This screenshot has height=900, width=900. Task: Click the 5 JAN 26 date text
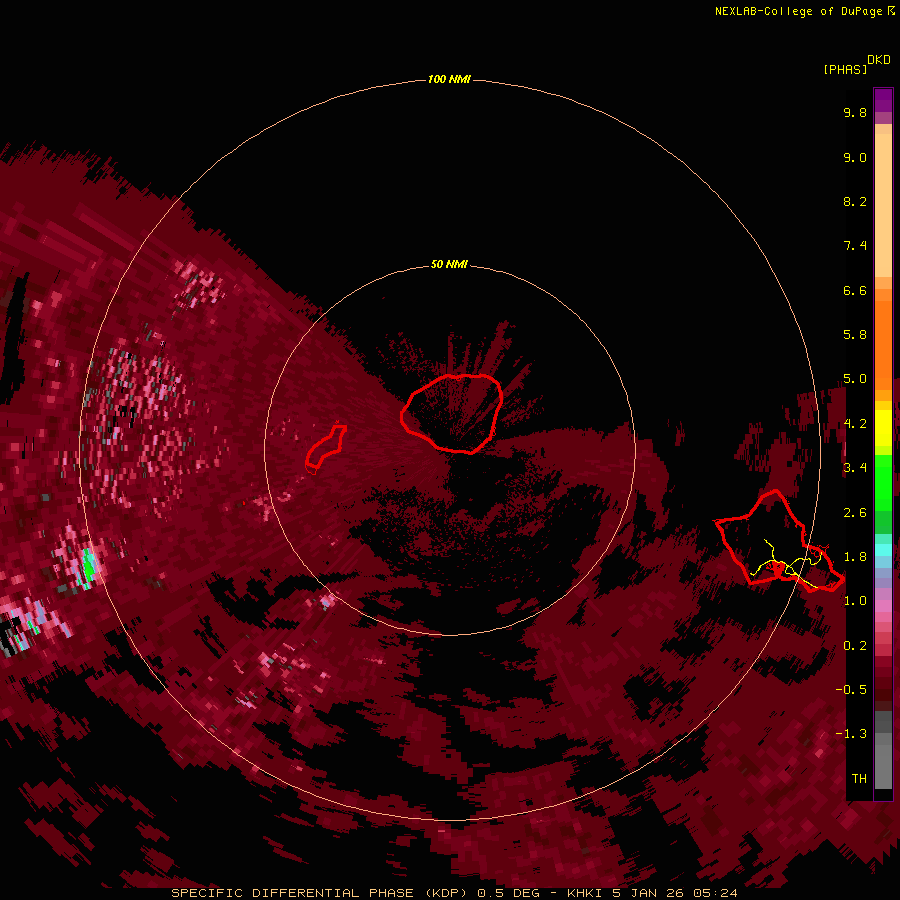(x=648, y=893)
